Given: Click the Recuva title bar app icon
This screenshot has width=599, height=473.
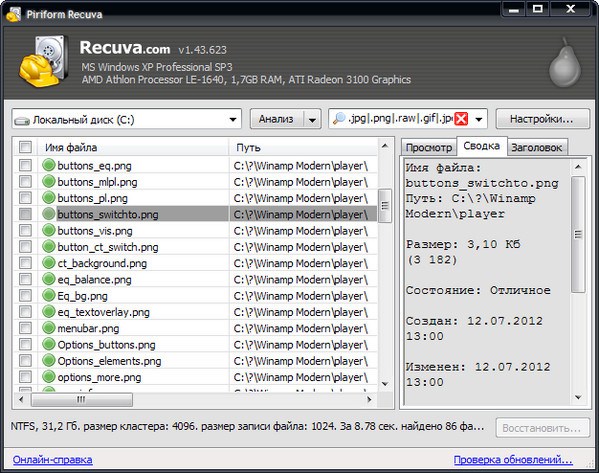Looking at the screenshot, I should 13,15.
